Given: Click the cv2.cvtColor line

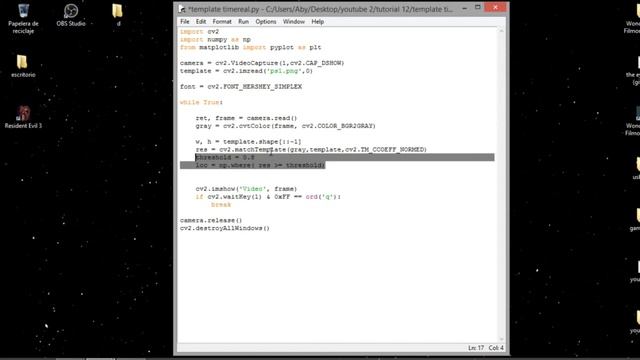Looking at the screenshot, I should tap(285, 126).
